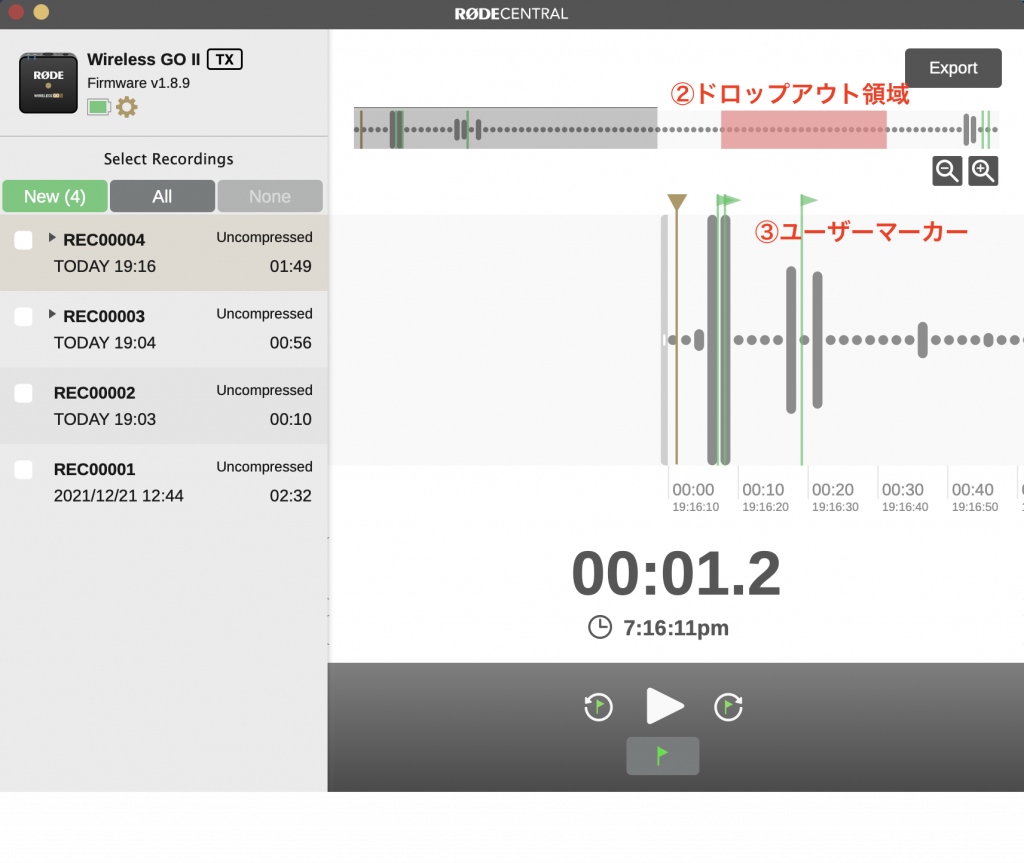Viewport: 1024px width, 863px height.
Task: Click the 00:30 timeline tick label
Action: (x=903, y=489)
